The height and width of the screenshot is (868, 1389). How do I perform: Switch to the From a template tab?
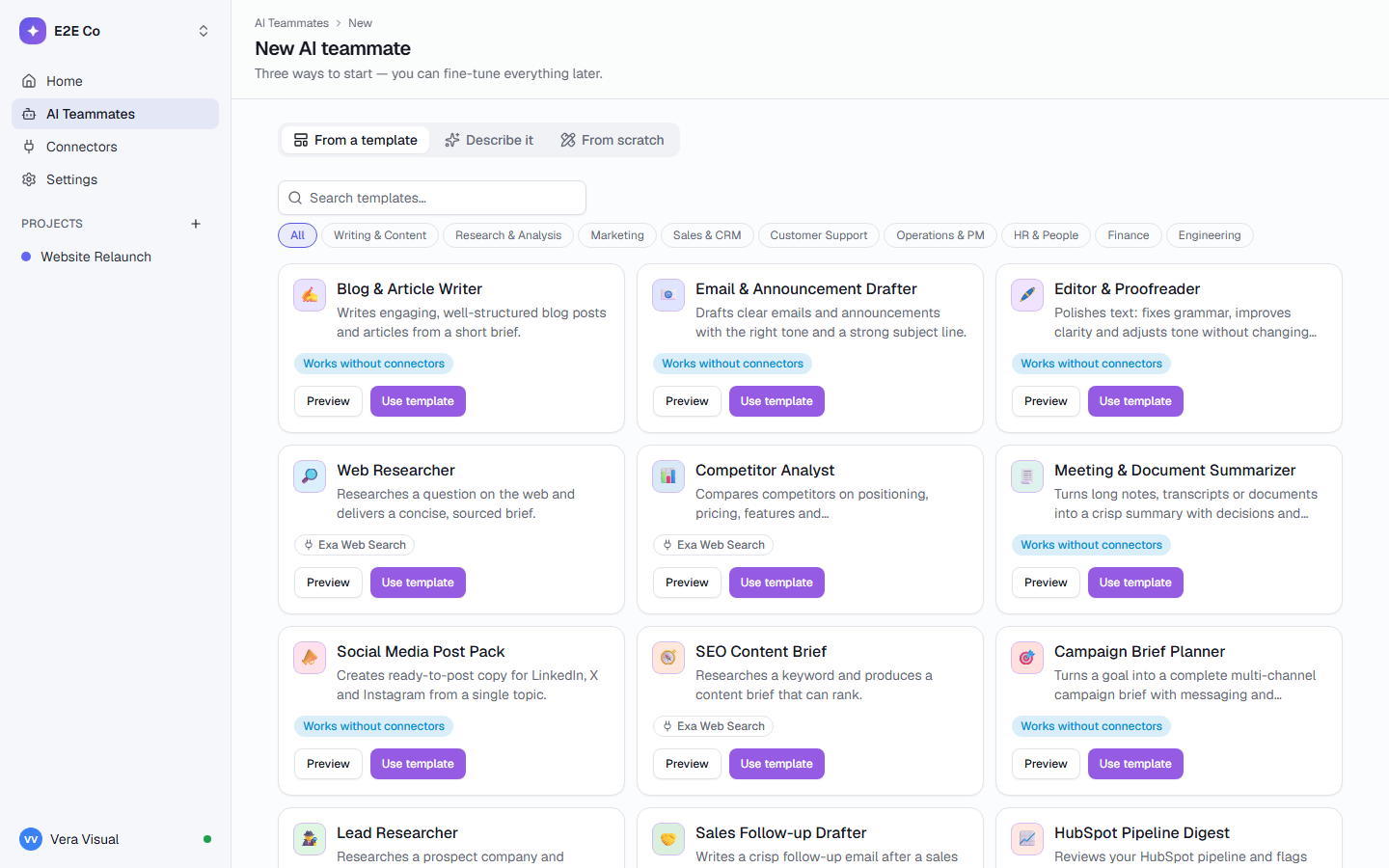tap(355, 140)
